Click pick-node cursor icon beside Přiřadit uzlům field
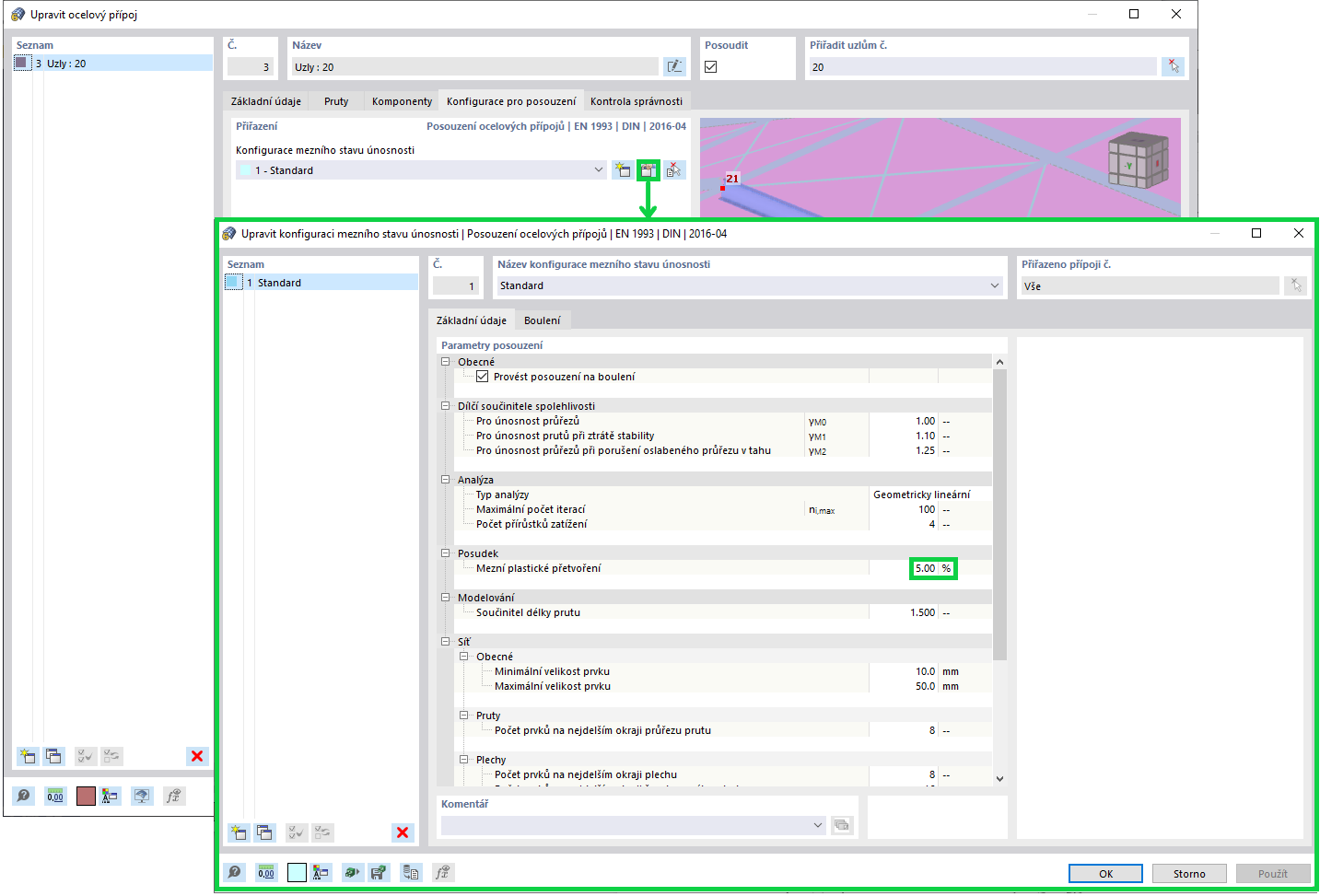 1173,66
